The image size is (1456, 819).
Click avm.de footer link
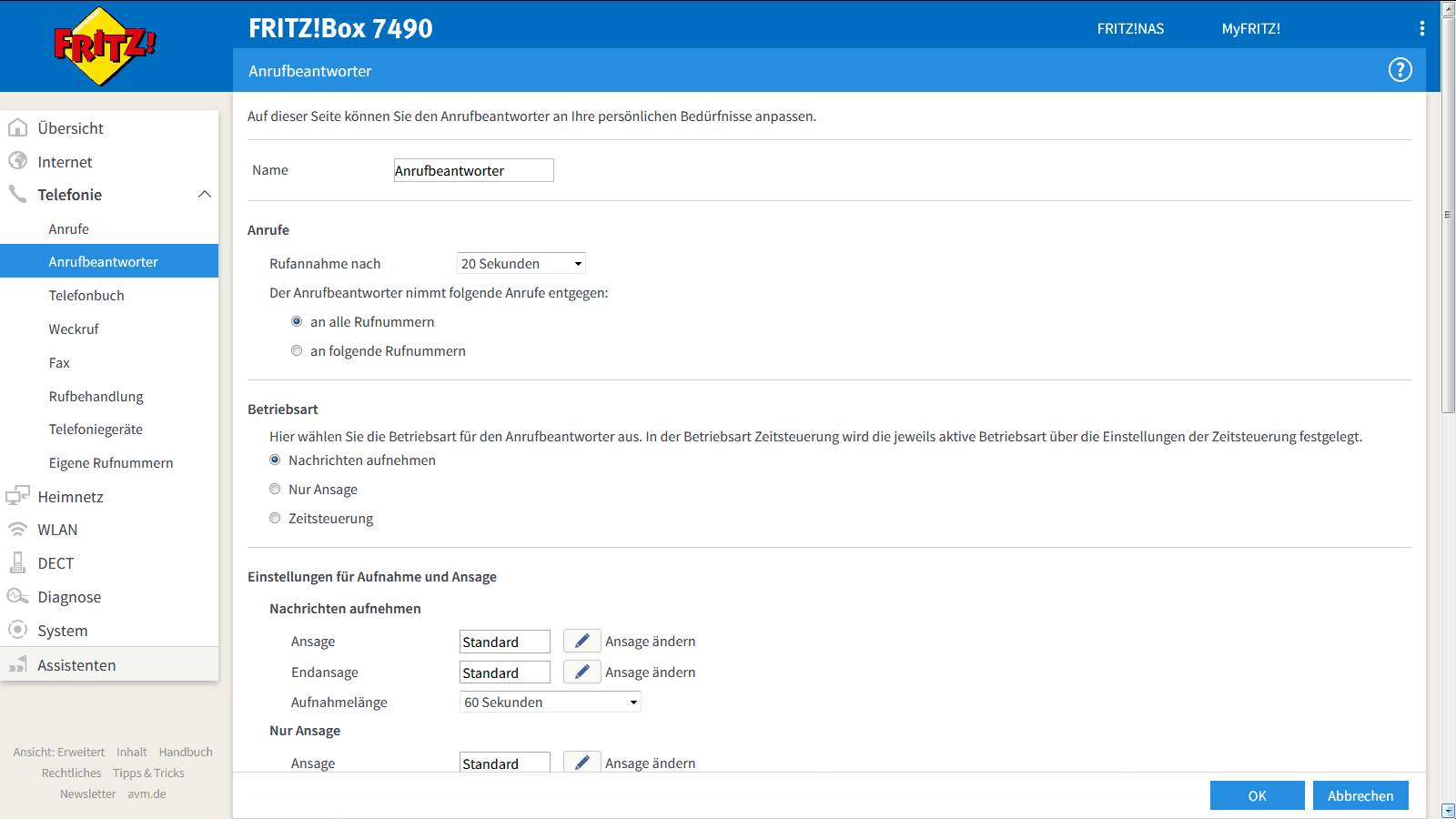pyautogui.click(x=147, y=794)
